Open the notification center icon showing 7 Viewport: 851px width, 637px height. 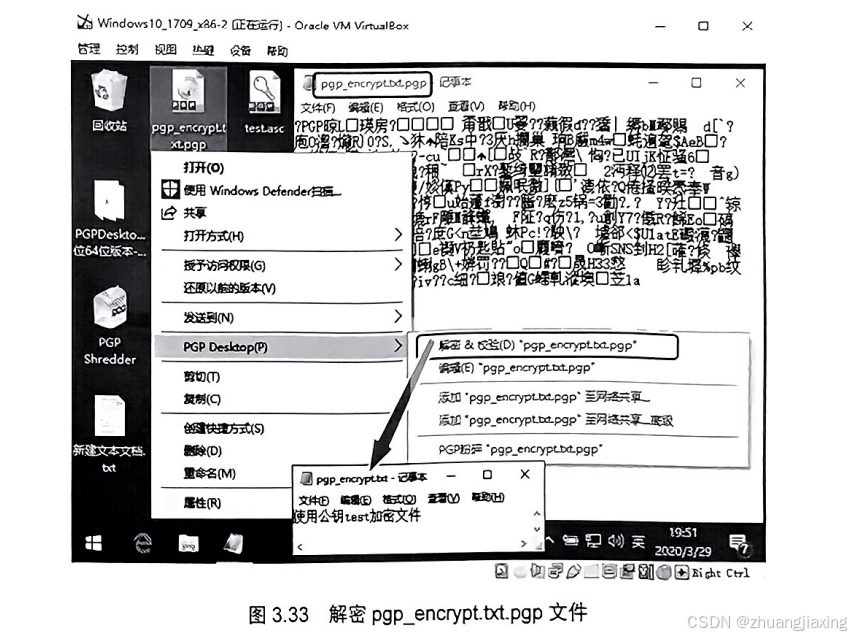pos(740,544)
